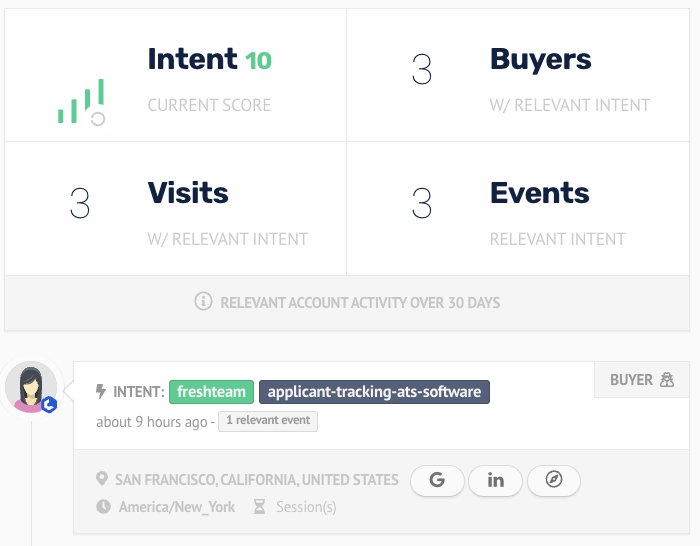
Task: Click the hourglass Session(s) icon
Action: [x=259, y=507]
